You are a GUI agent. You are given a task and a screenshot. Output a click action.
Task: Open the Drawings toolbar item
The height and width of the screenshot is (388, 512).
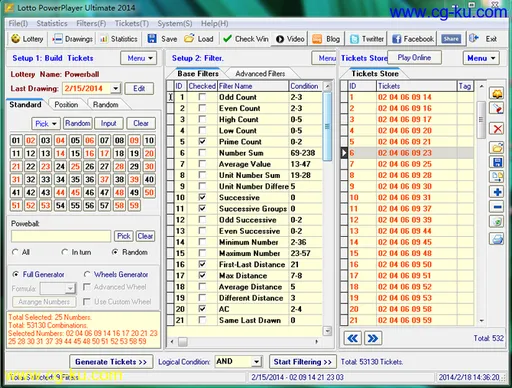click(x=72, y=39)
